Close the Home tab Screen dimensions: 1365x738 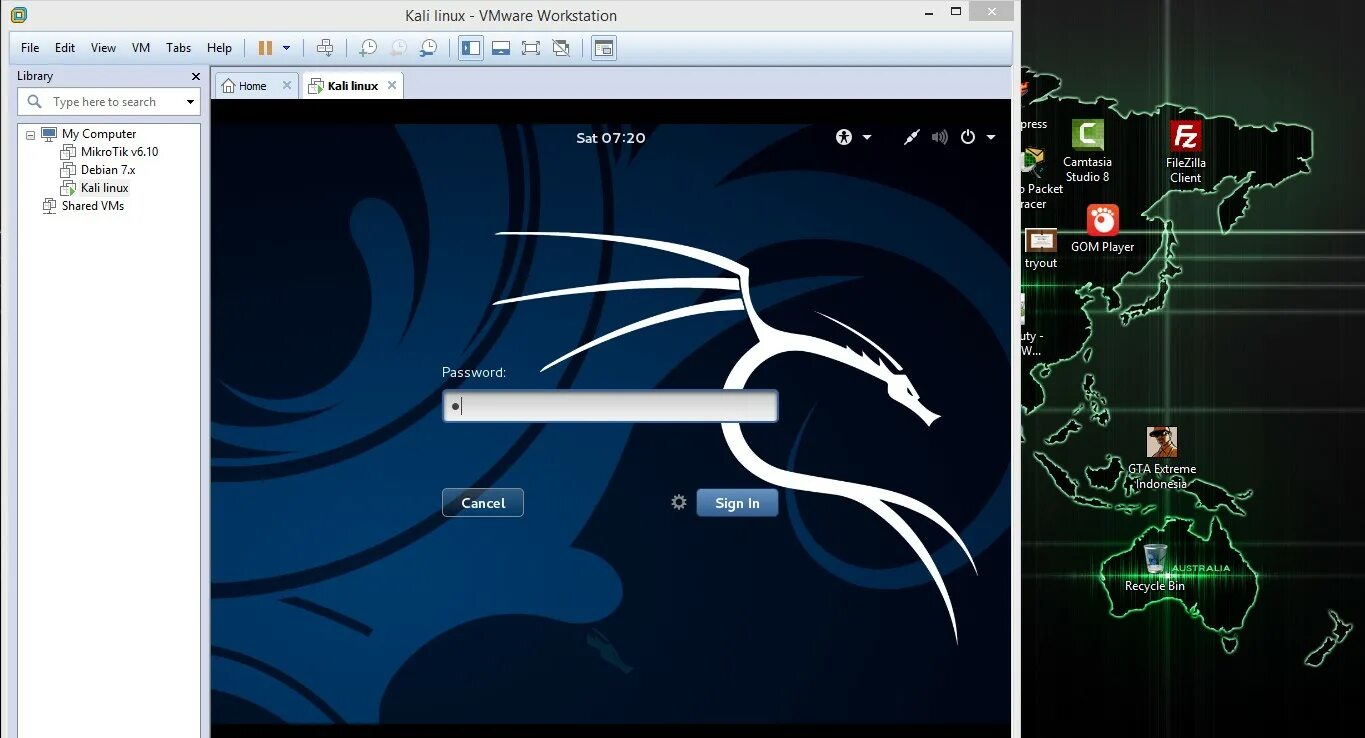click(287, 85)
